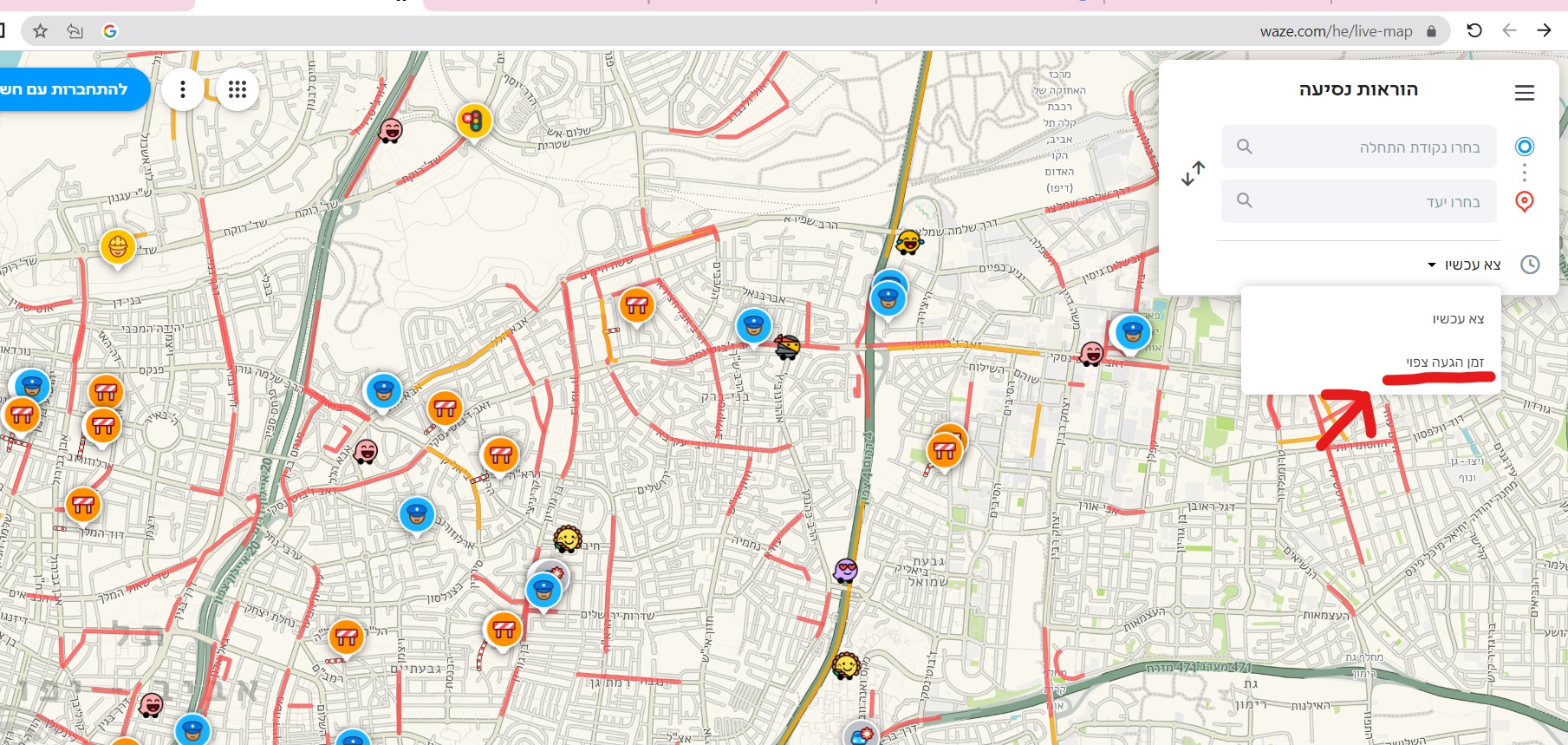Image resolution: width=1568 pixels, height=745 pixels.
Task: Open the צא עכשיו dropdown beside the clock
Action: [1464, 265]
